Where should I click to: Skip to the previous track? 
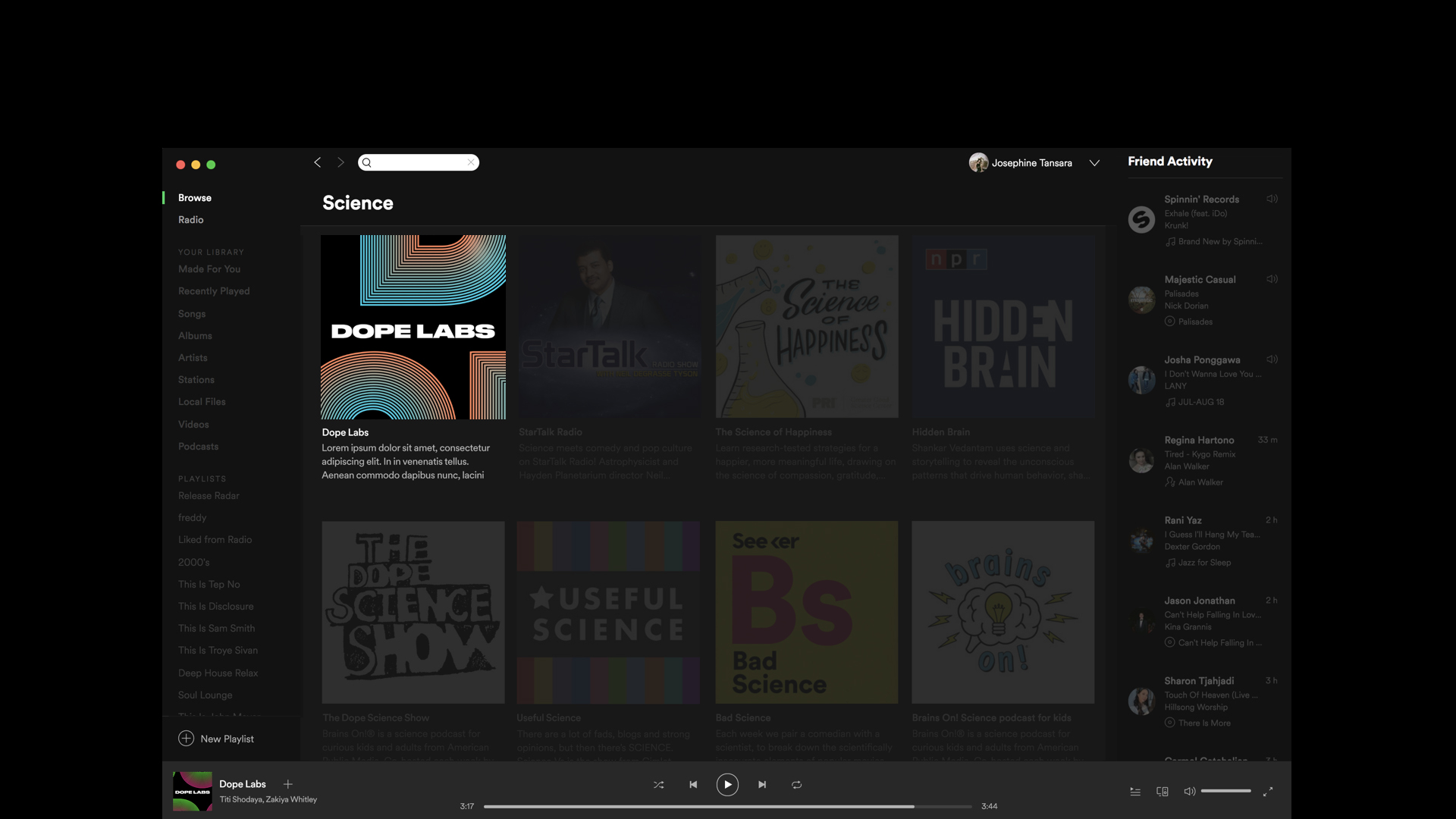(x=693, y=785)
